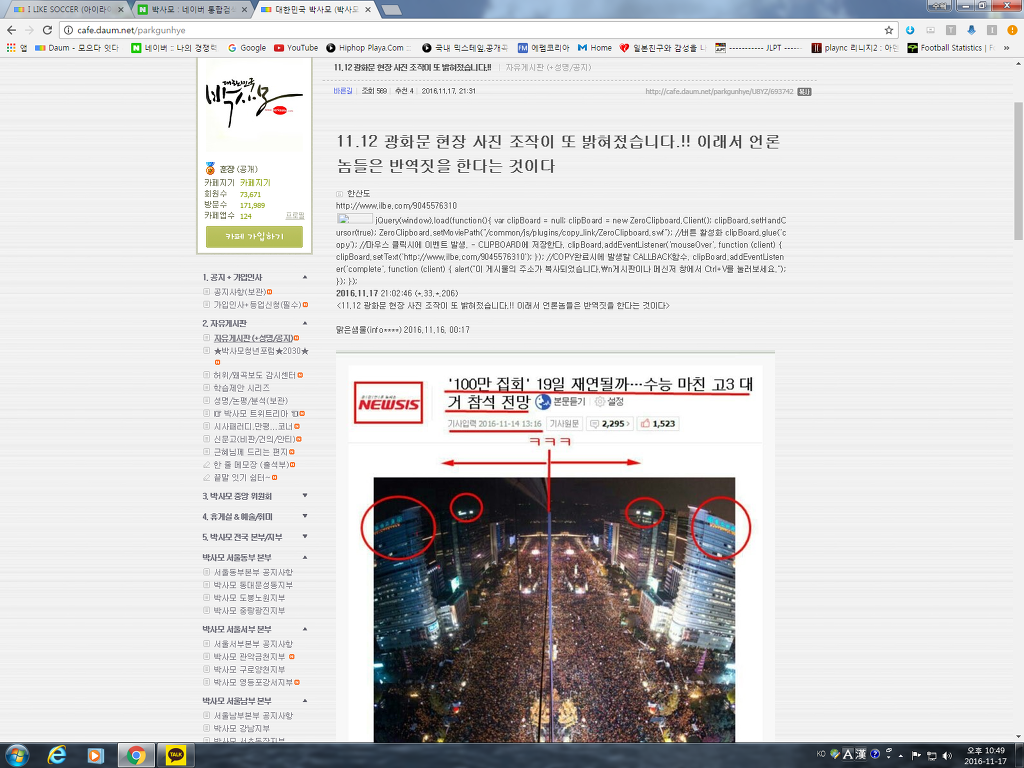The image size is (1024, 768).
Task: Collapse the 박사모 서울남부 본부 section
Action: pyautogui.click(x=305, y=701)
